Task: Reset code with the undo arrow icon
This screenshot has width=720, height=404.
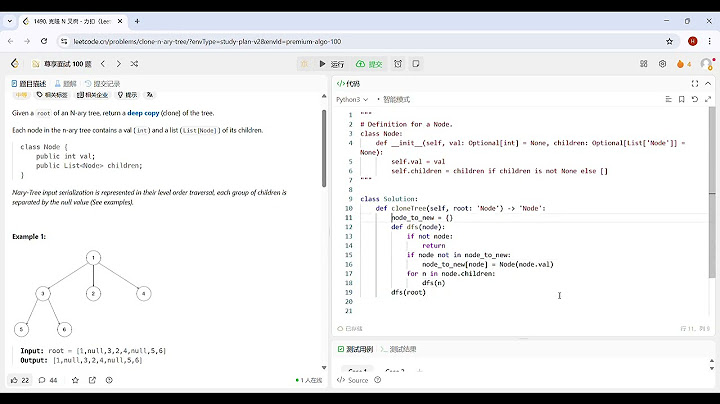Action: click(695, 99)
